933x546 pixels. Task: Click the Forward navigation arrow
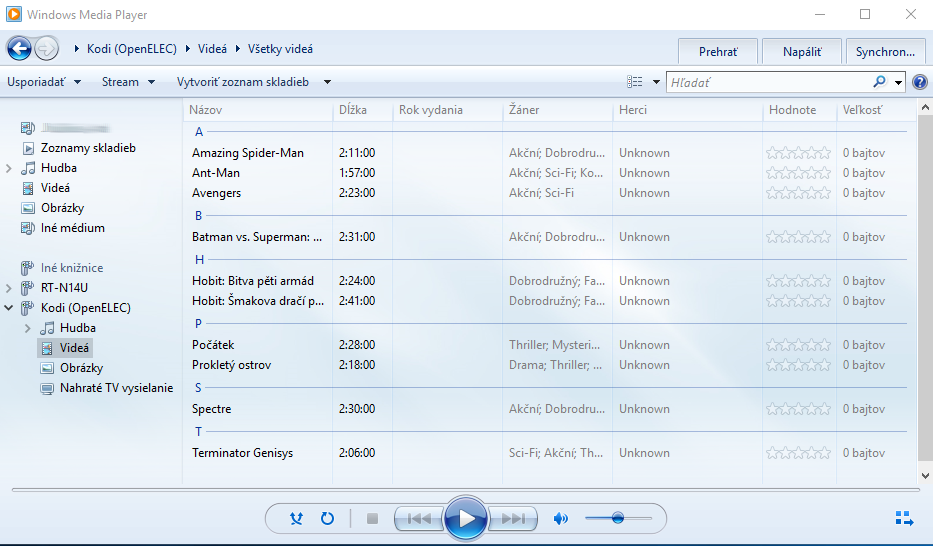46,48
